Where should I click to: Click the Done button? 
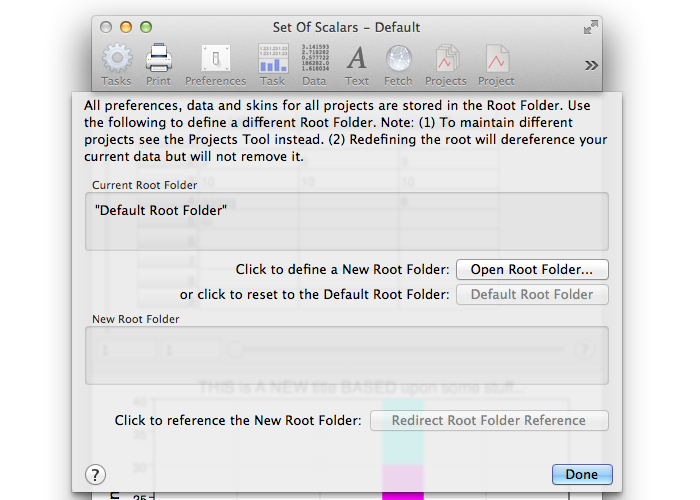(582, 474)
